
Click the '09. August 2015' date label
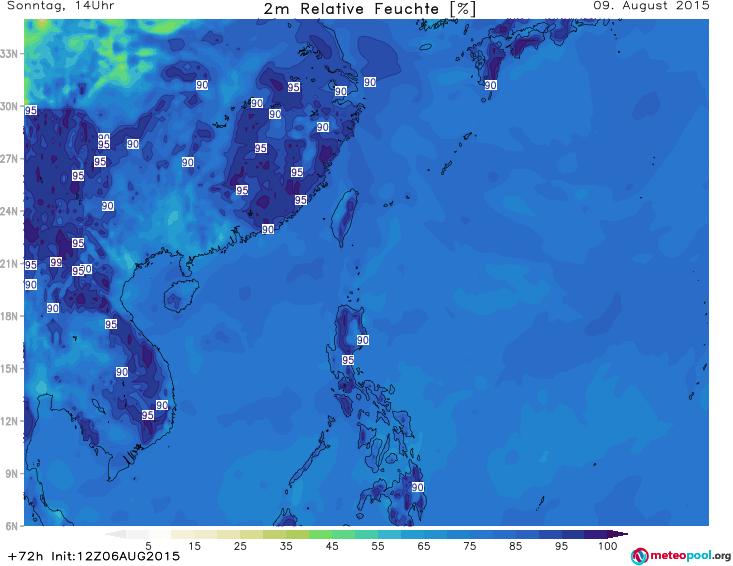(x=651, y=6)
